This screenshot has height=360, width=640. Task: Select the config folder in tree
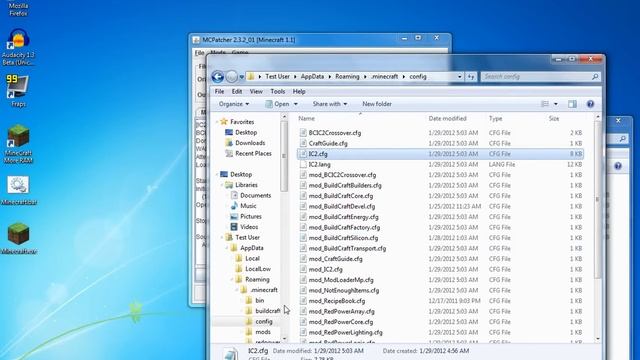(x=264, y=322)
